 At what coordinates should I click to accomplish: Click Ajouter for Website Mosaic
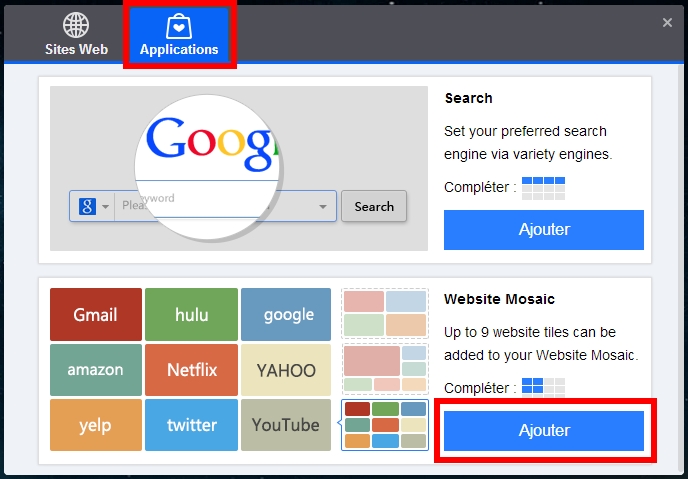pyautogui.click(x=544, y=430)
